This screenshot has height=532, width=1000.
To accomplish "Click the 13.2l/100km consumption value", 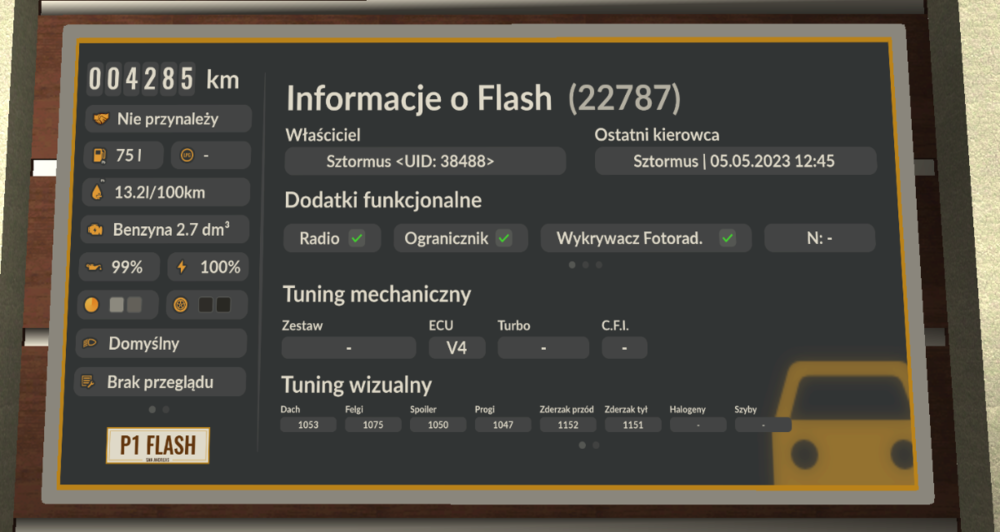I will coord(159,193).
